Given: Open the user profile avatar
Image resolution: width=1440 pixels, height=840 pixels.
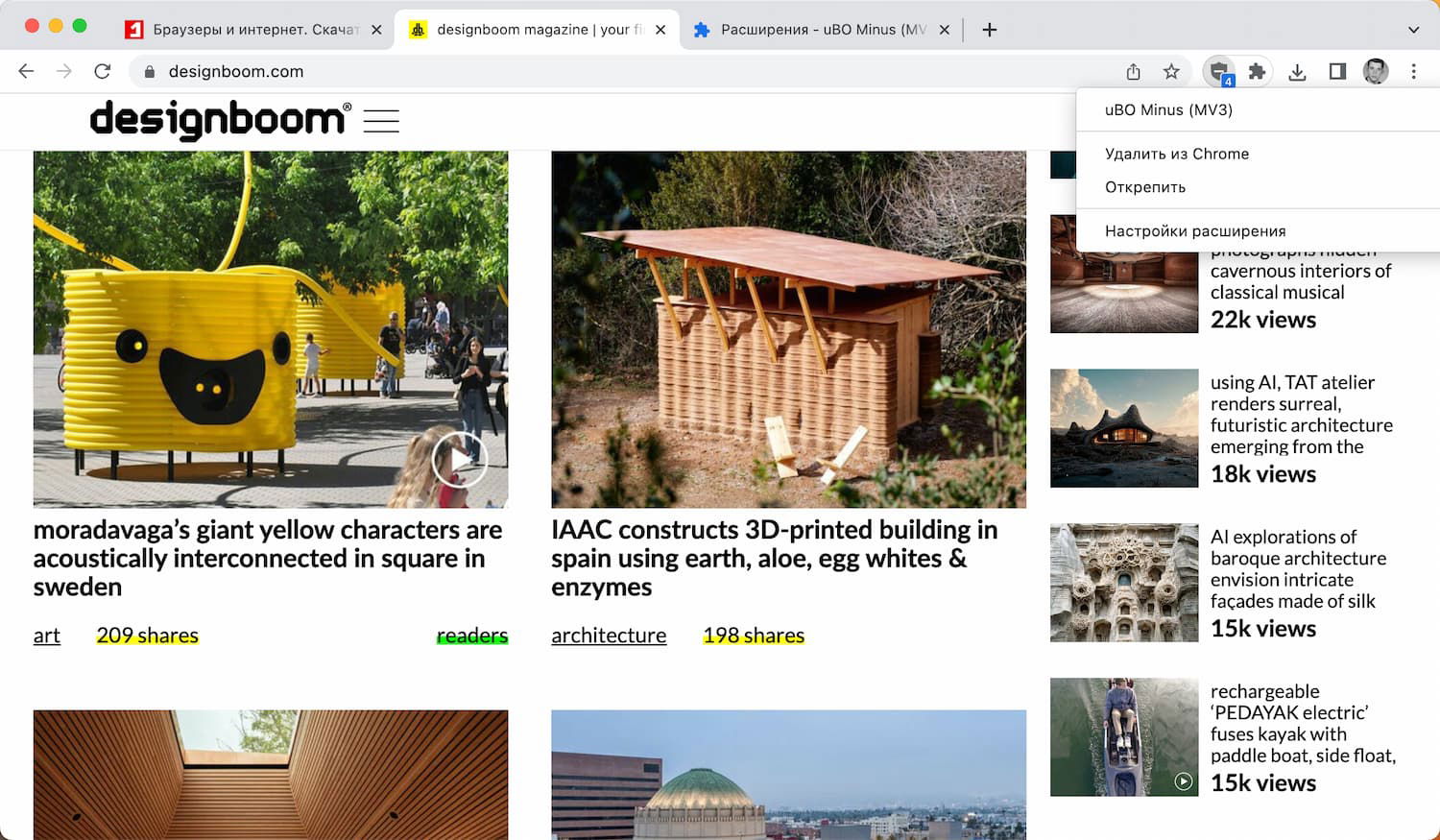Looking at the screenshot, I should (x=1376, y=71).
